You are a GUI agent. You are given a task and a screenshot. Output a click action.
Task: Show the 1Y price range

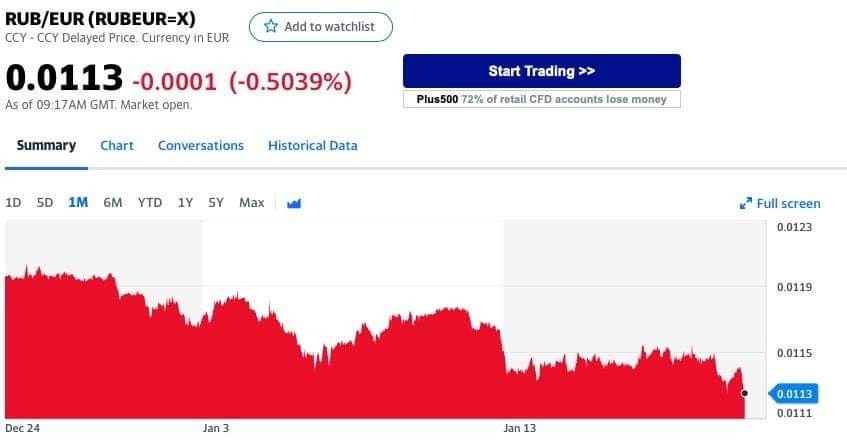[x=185, y=203]
